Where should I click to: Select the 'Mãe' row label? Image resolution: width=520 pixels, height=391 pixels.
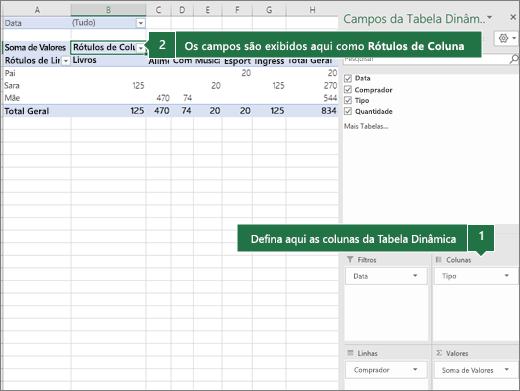(36, 98)
